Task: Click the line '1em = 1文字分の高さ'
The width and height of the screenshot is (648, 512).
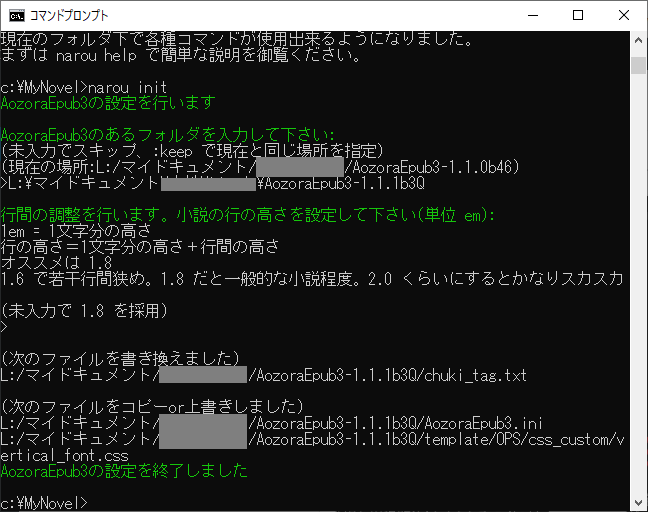Action: point(76,231)
